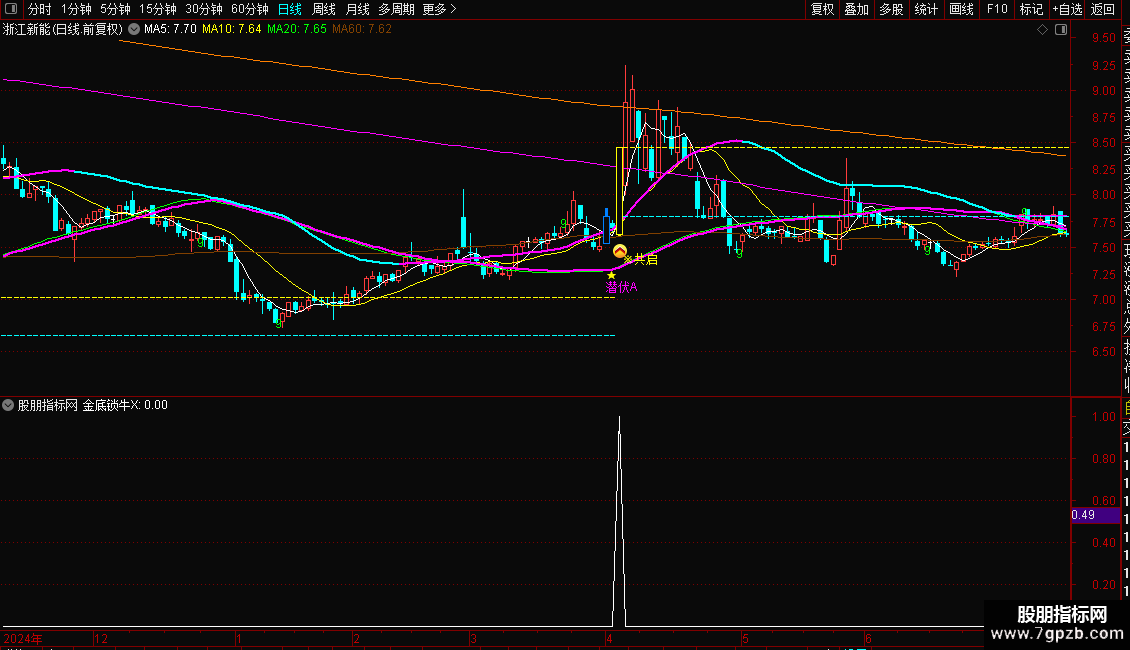Screen dimensions: 1130x650
Task: Click the month 12 date axis marker
Action: tap(101, 638)
